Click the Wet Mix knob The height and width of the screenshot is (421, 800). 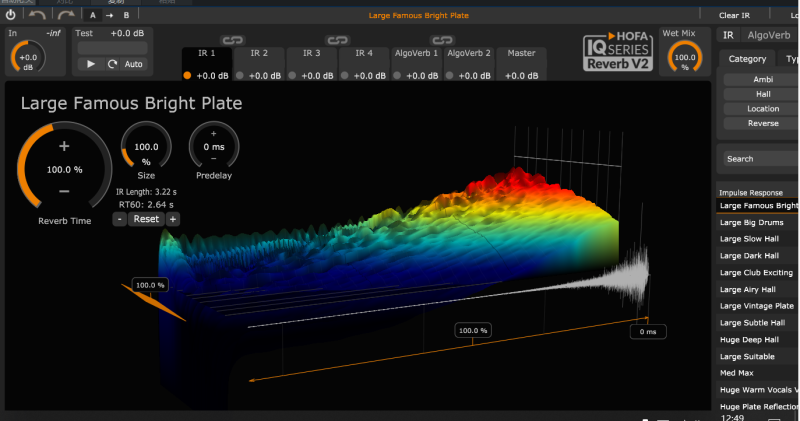[685, 59]
